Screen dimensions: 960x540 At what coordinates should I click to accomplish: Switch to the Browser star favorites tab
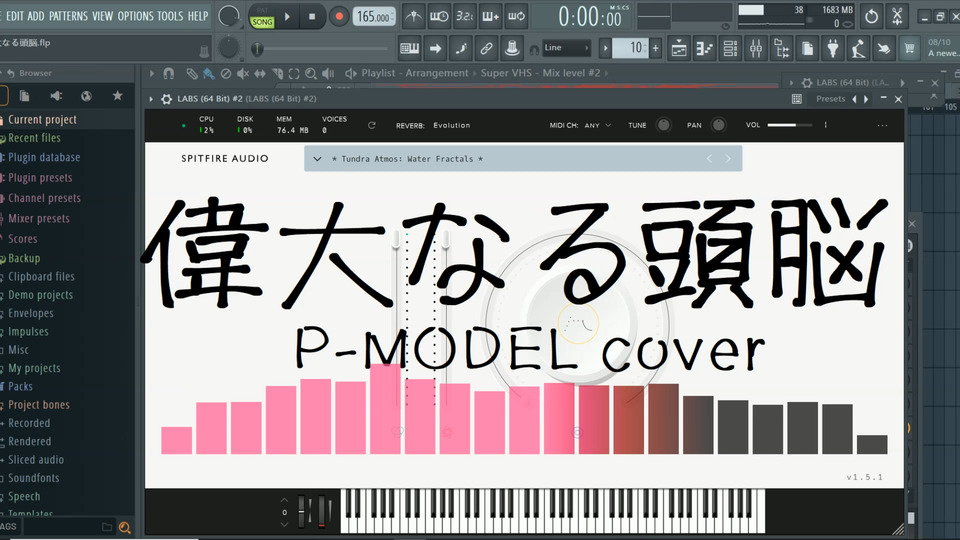(118, 96)
